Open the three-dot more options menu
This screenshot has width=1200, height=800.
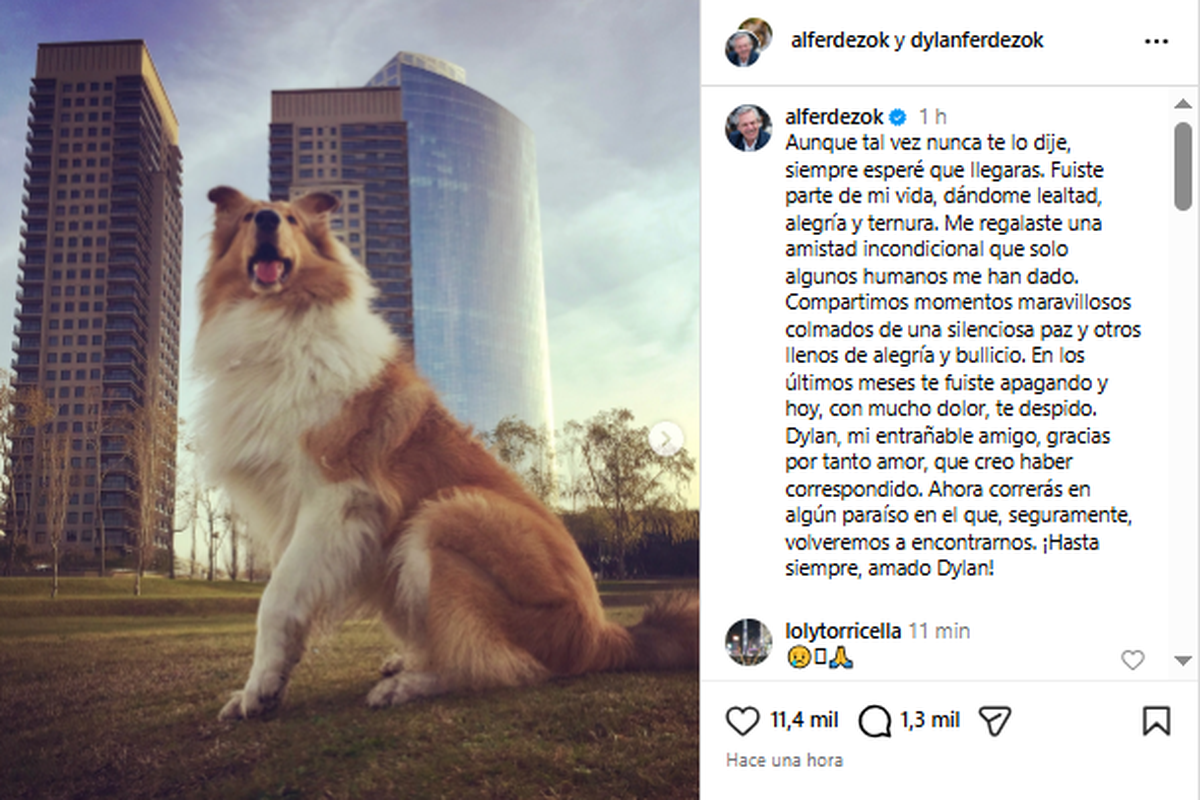[1156, 42]
